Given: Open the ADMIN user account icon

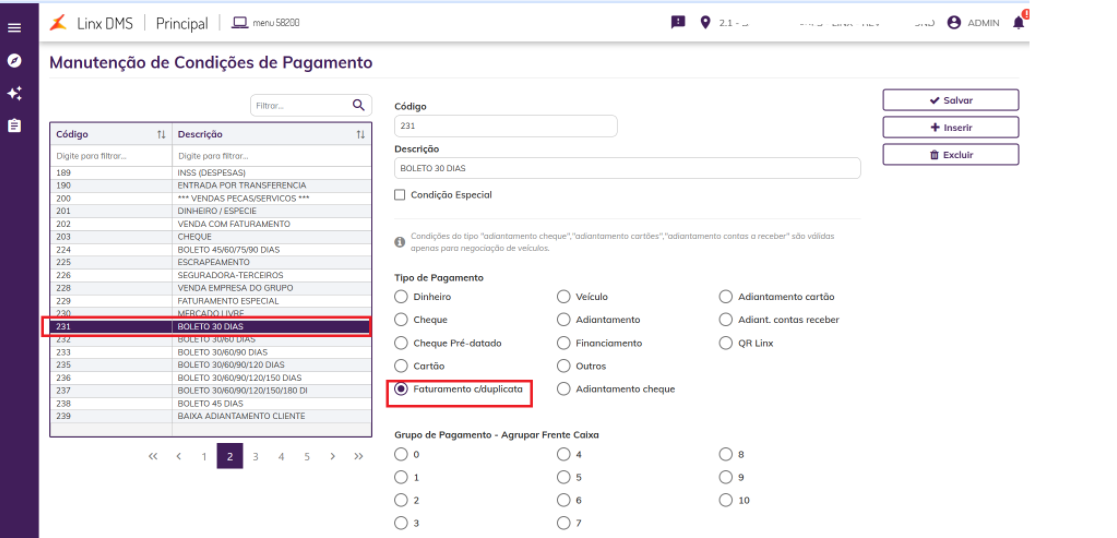Looking at the screenshot, I should pos(954,23).
